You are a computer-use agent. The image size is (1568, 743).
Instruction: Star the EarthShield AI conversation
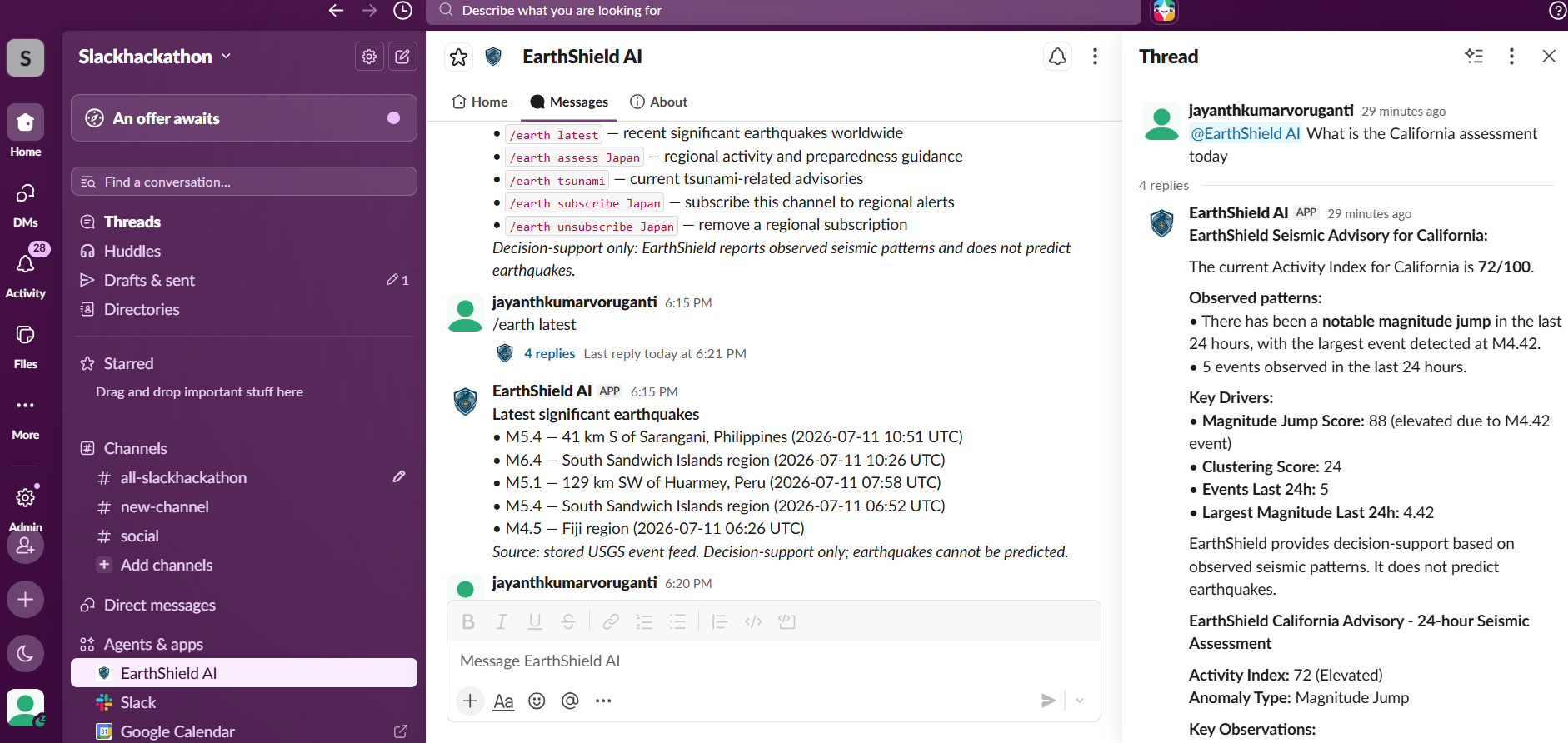tap(458, 57)
